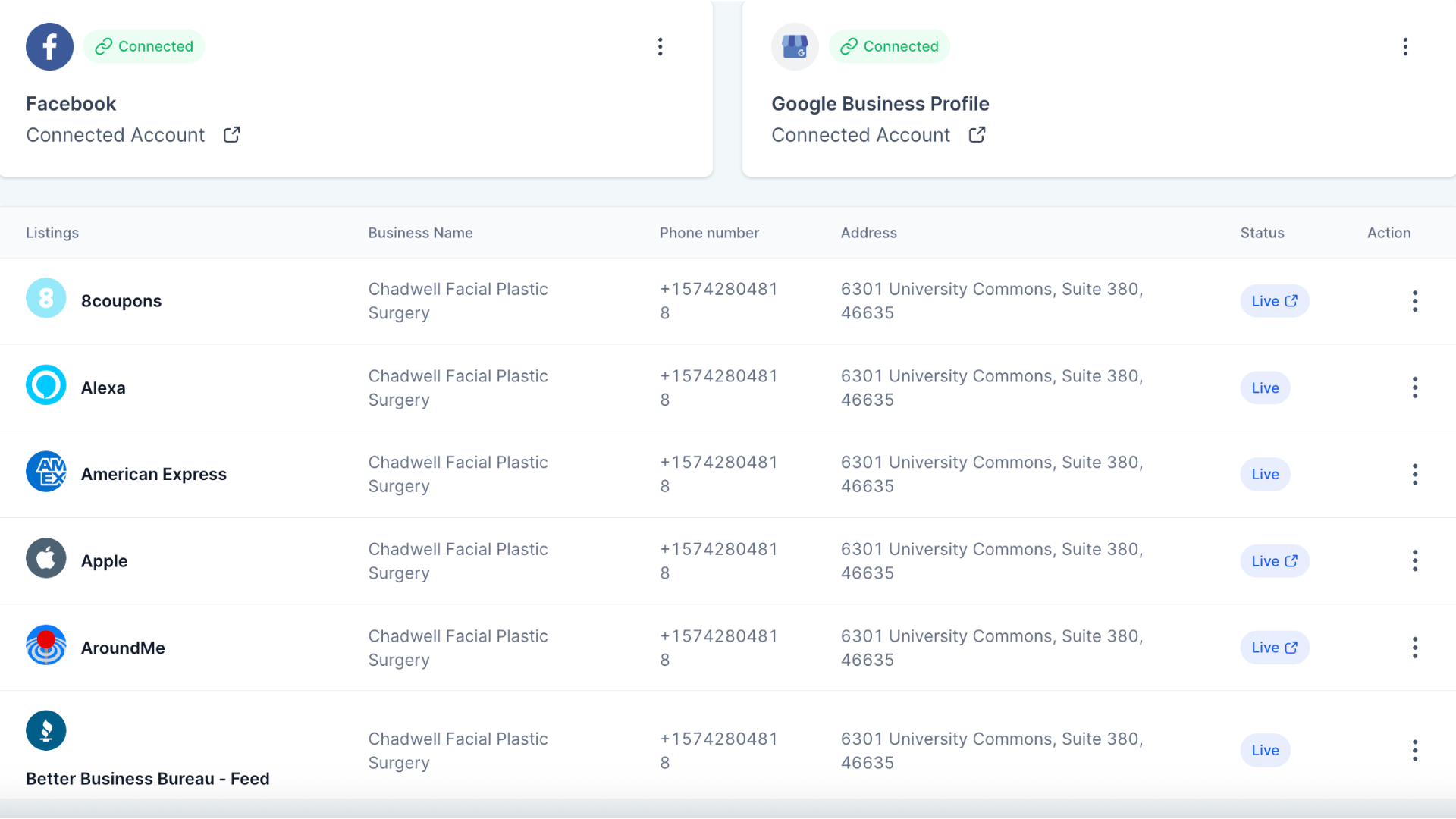1456x819 pixels.
Task: Click the American Express listing icon
Action: click(46, 472)
